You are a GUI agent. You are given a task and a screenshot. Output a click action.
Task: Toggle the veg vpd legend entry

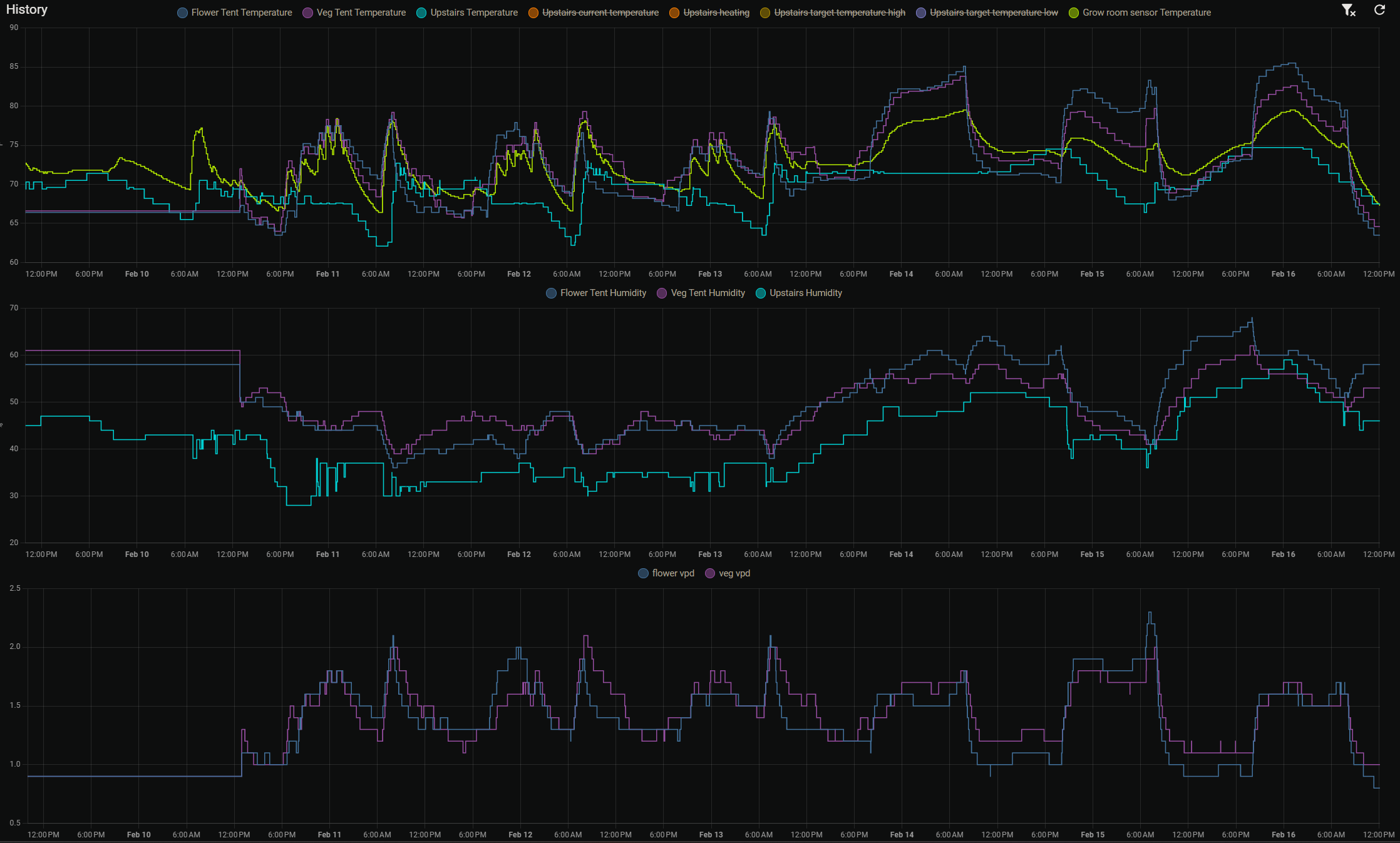pyautogui.click(x=734, y=573)
